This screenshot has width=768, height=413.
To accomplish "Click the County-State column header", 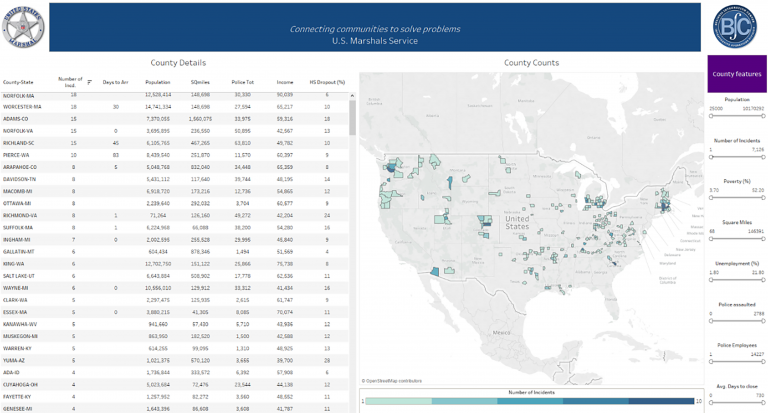I will click(18, 82).
